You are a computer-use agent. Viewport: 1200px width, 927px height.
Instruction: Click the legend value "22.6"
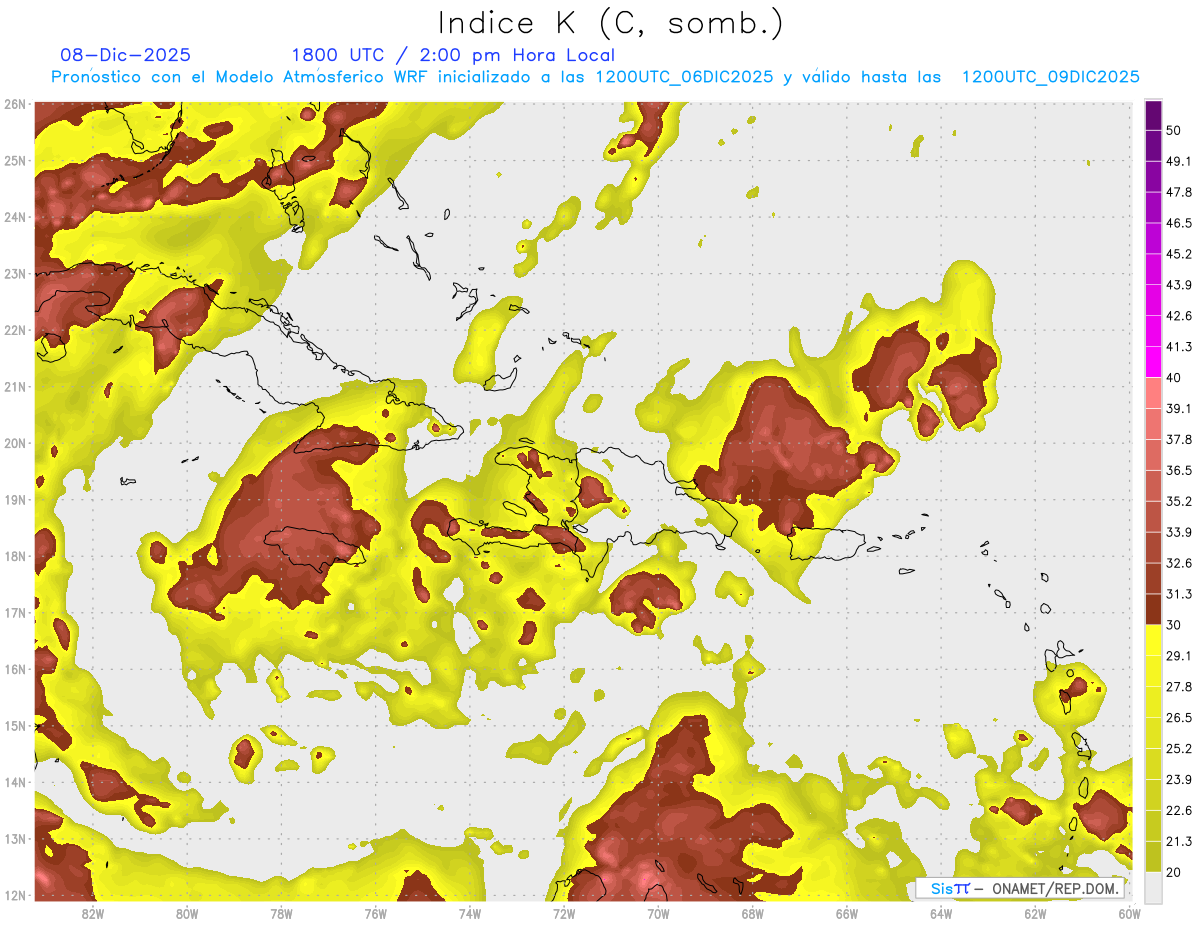[1178, 811]
